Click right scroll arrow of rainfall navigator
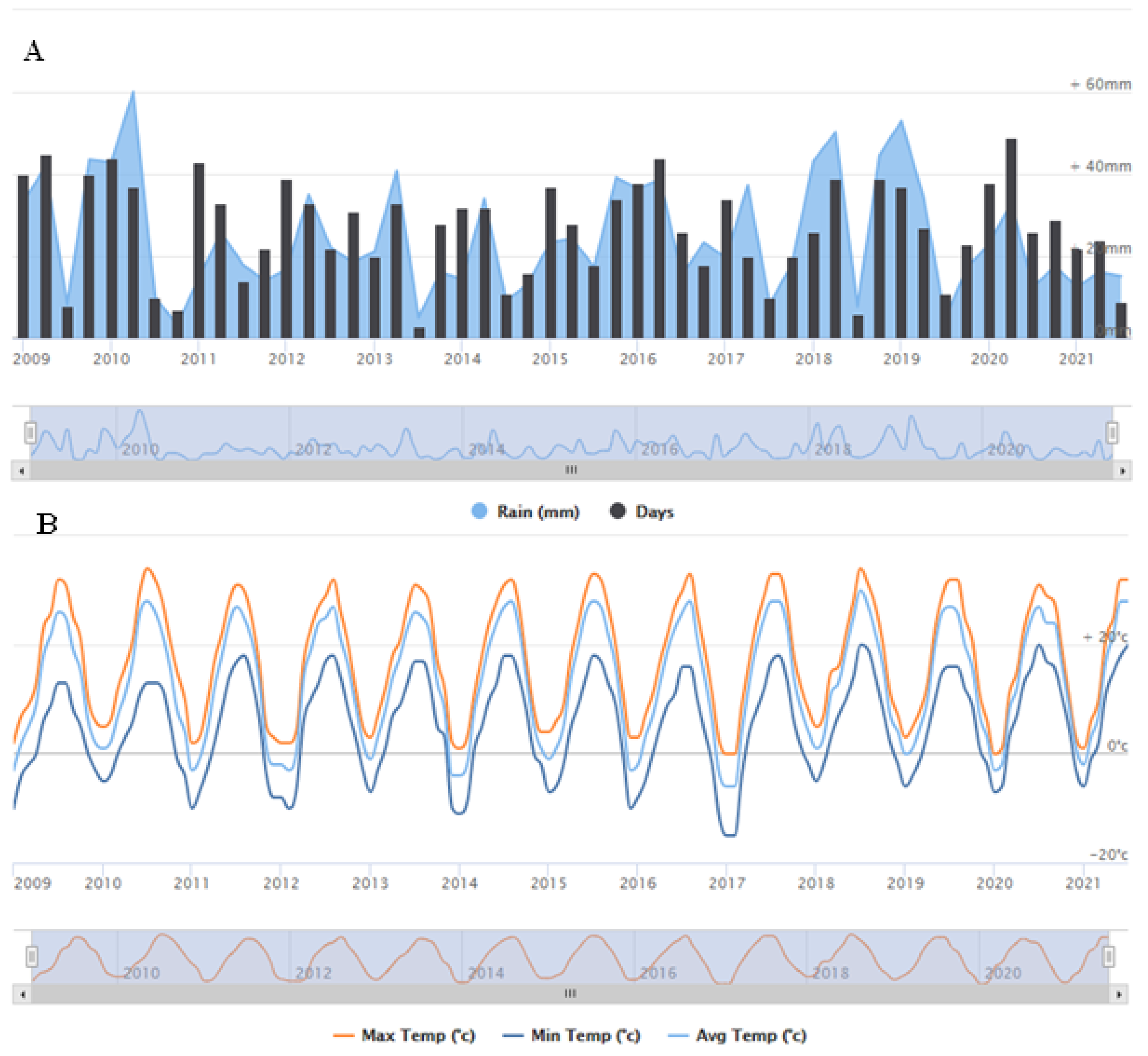 [1122, 471]
